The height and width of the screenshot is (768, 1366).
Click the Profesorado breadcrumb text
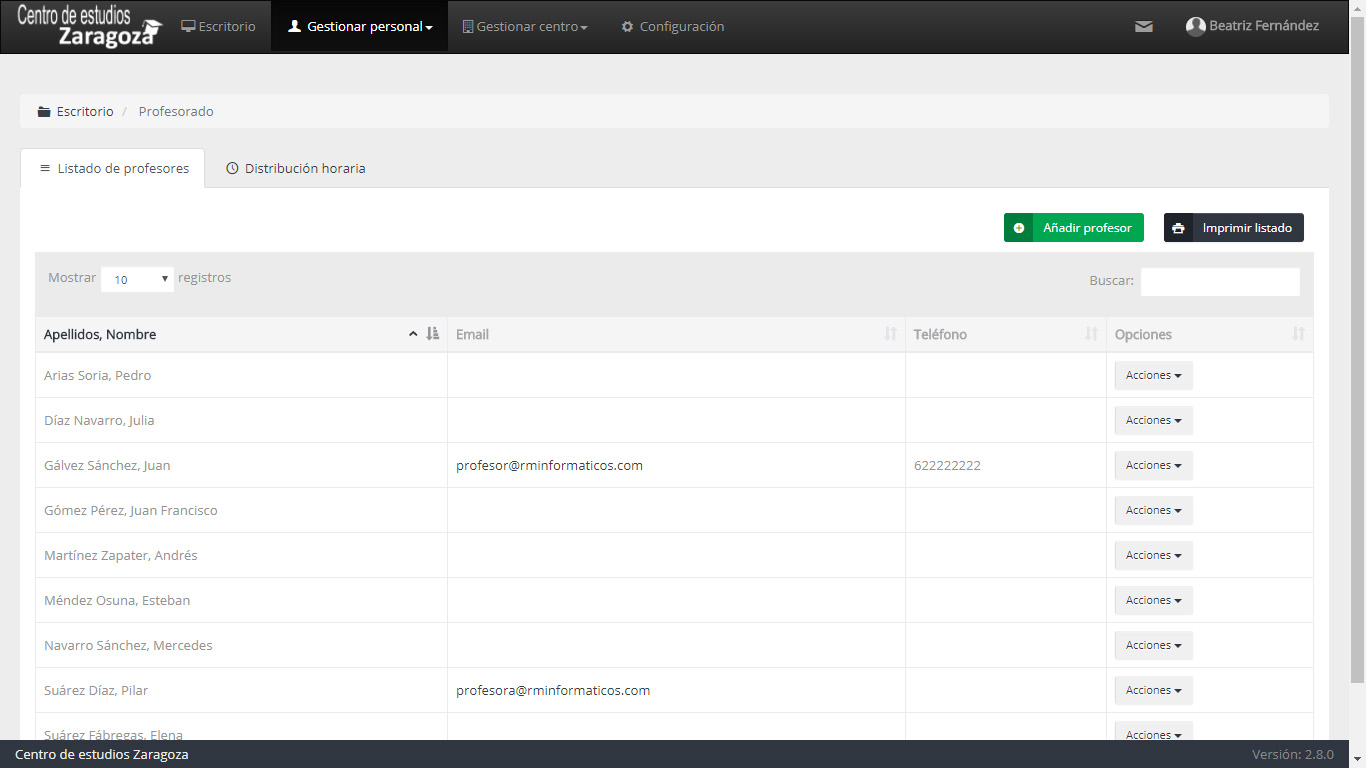pyautogui.click(x=176, y=111)
